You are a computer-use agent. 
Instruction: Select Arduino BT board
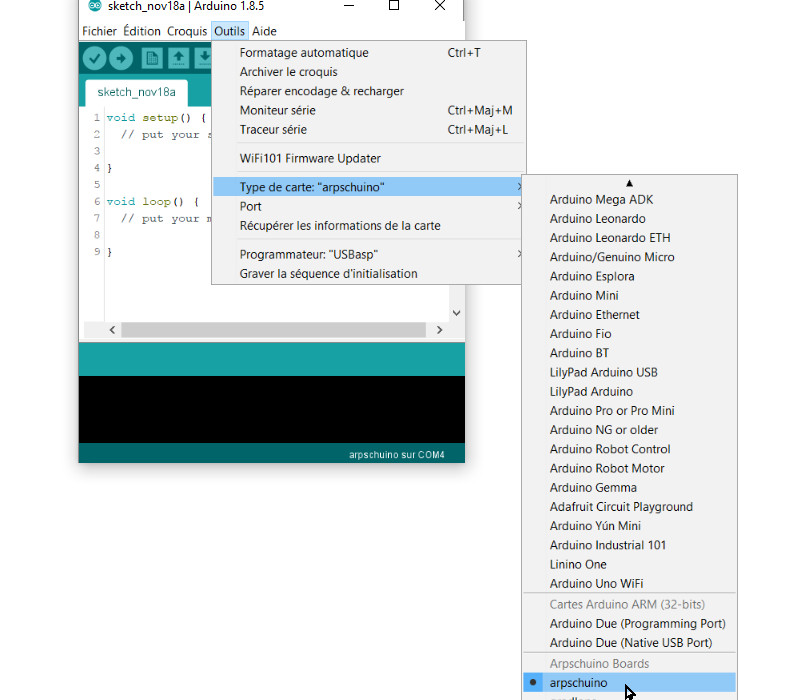tap(630, 353)
